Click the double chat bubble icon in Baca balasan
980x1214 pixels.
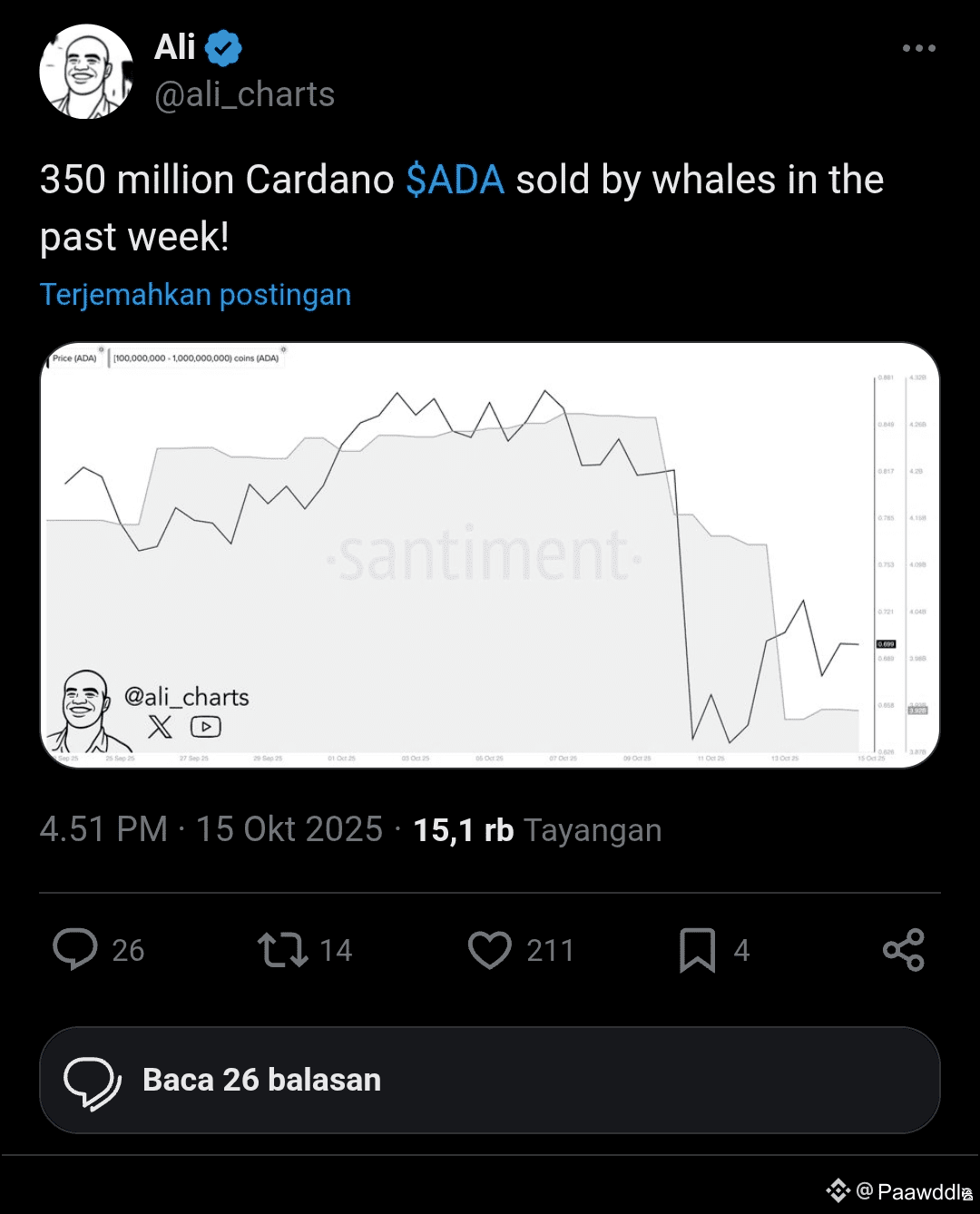tap(92, 1082)
